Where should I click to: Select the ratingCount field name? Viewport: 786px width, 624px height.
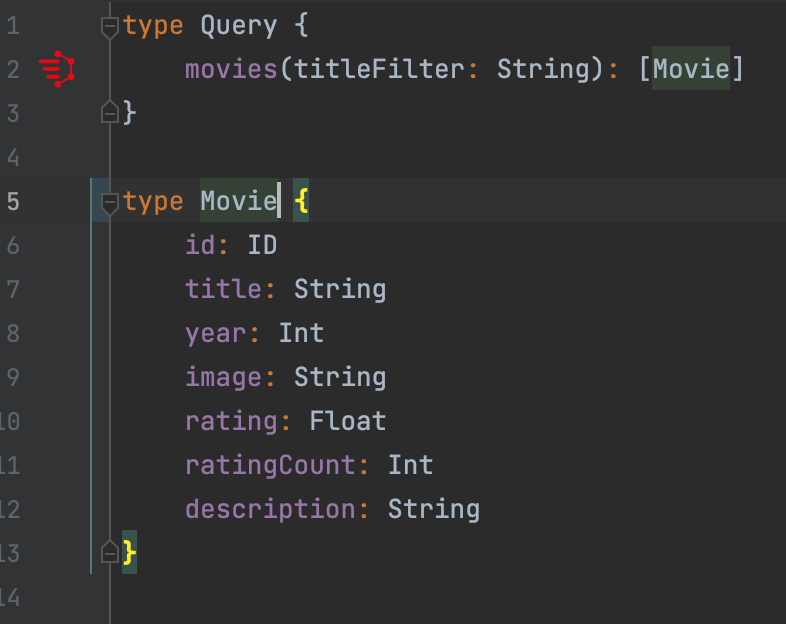270,465
